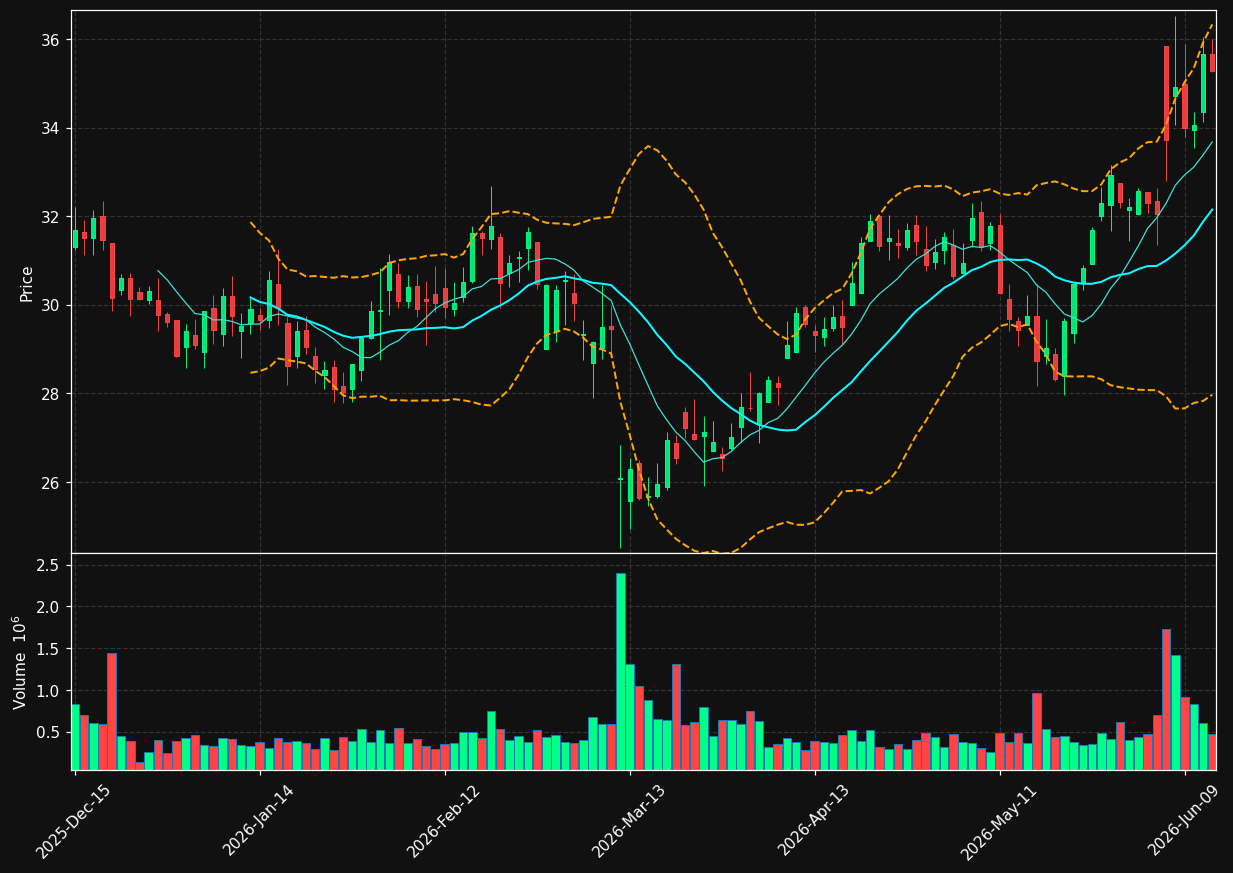Select the 32 price tick label
This screenshot has width=1233, height=873.
point(50,217)
